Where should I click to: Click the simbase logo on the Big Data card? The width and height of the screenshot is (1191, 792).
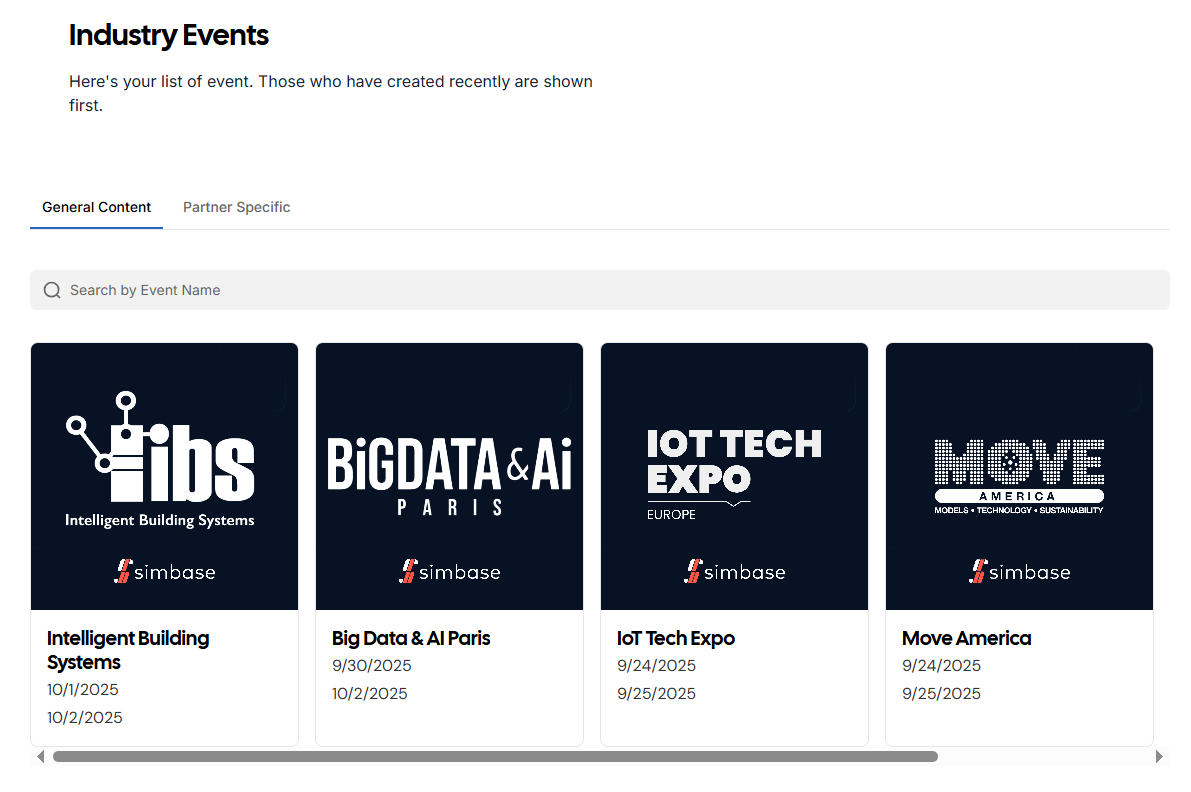[x=450, y=571]
